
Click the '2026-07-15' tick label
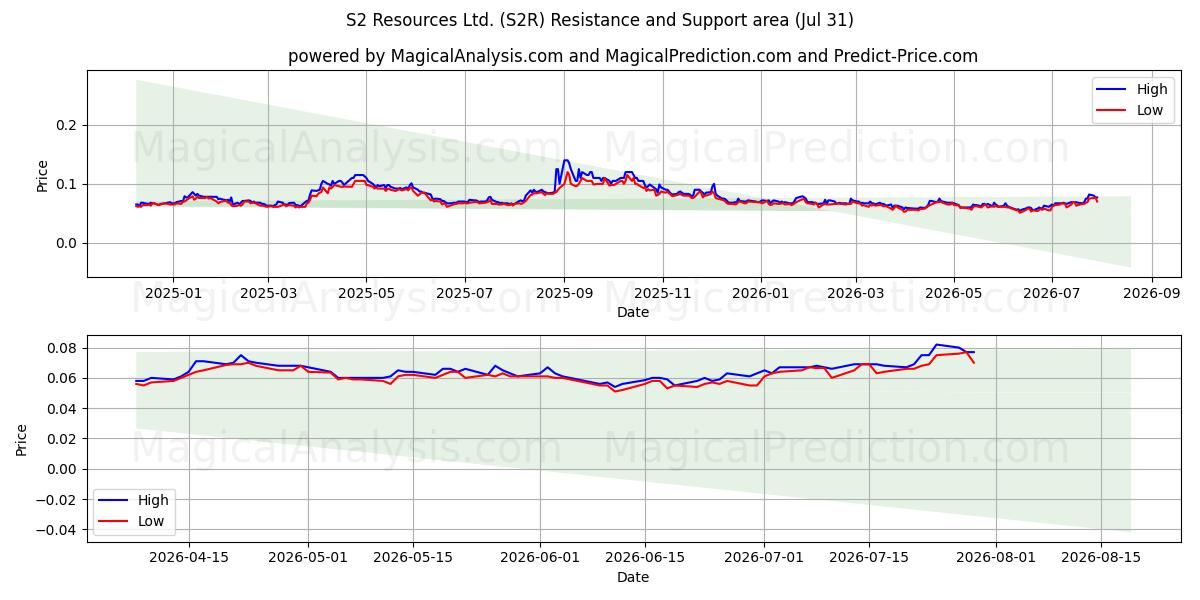coord(868,558)
